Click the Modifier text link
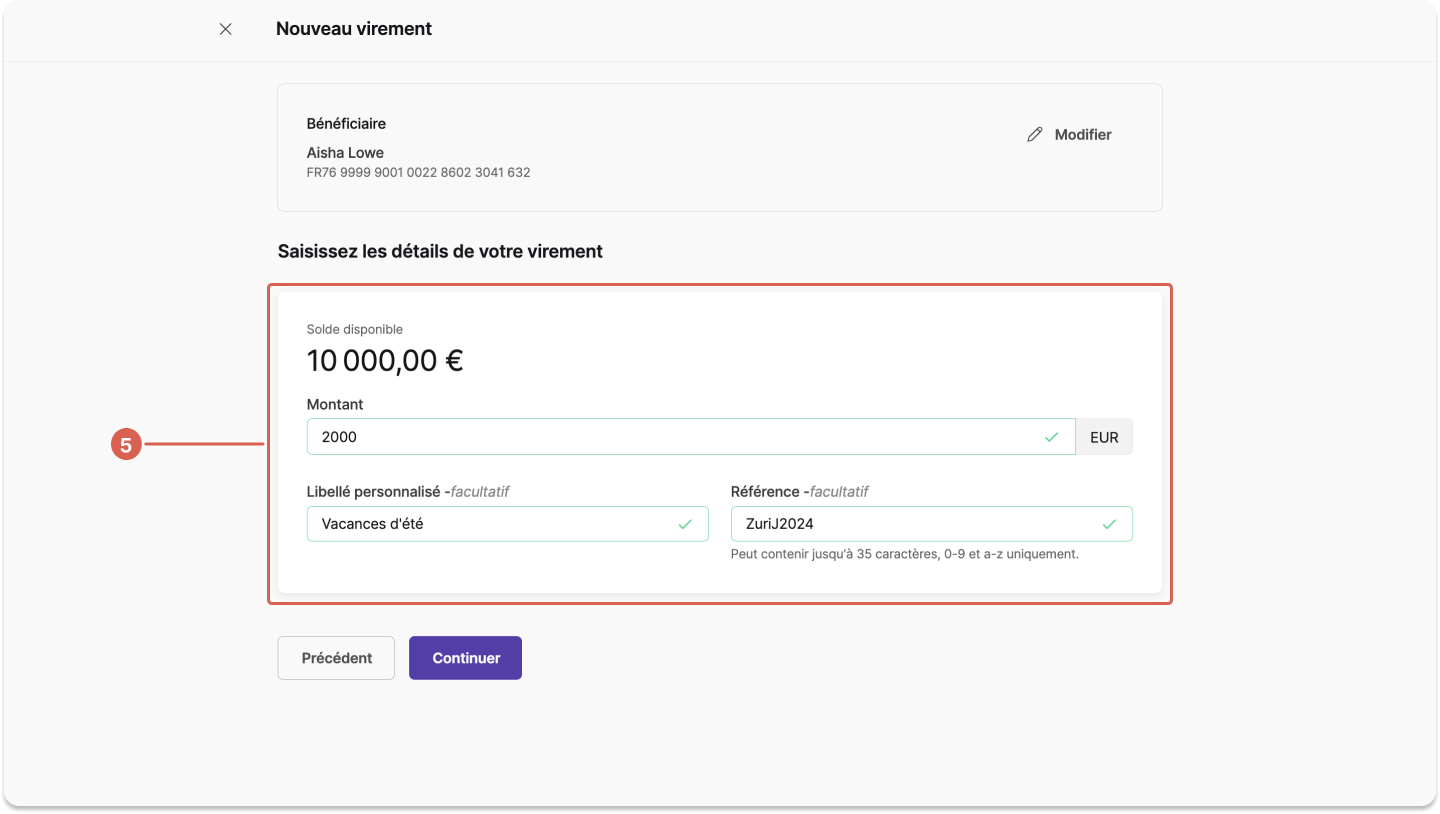 coord(1083,134)
